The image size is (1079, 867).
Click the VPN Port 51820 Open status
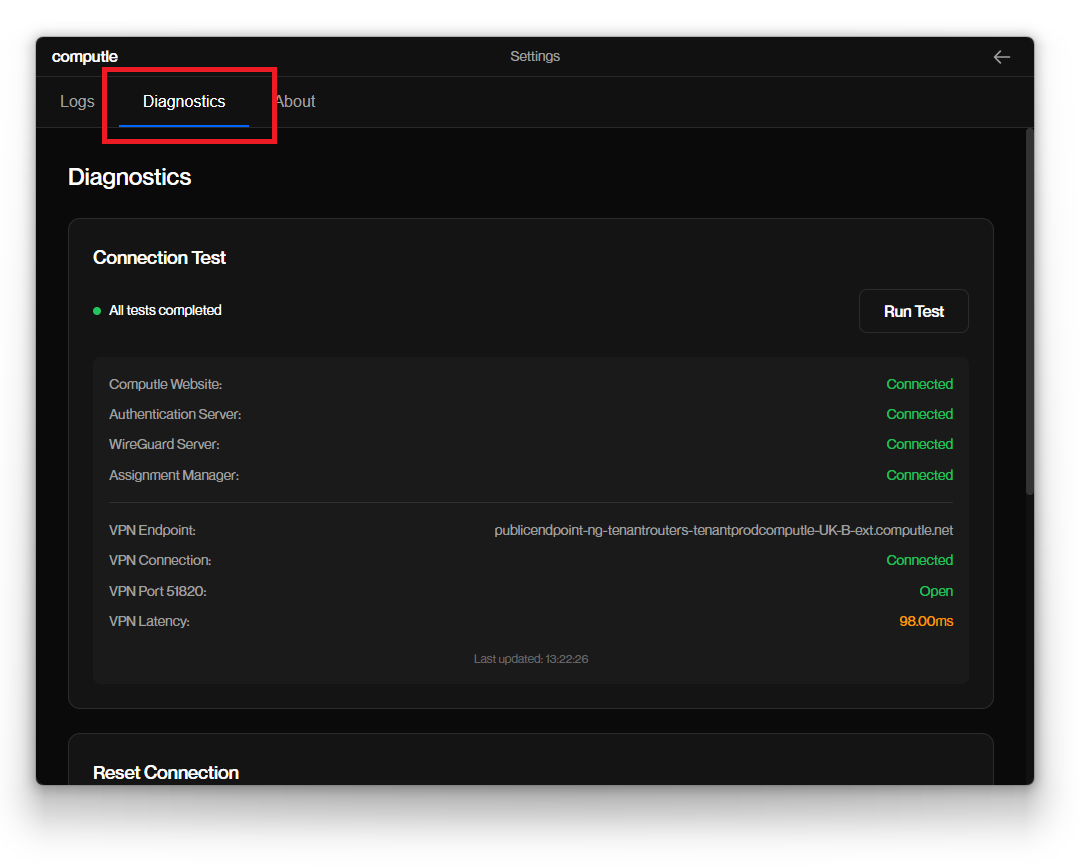(935, 591)
